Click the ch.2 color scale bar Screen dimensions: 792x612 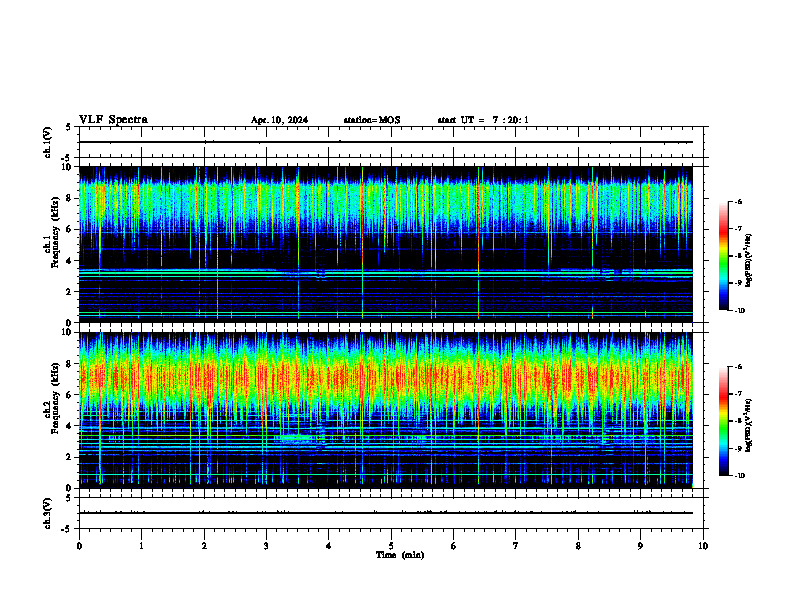pos(724,421)
